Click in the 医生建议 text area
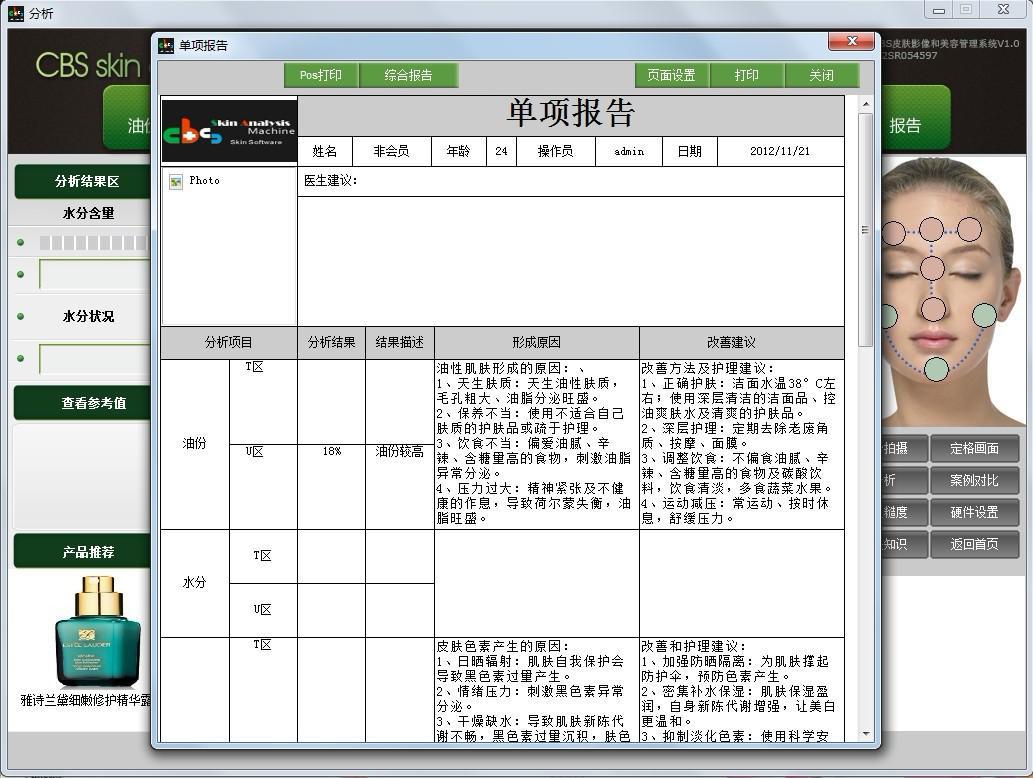The image size is (1033, 778). click(x=570, y=260)
